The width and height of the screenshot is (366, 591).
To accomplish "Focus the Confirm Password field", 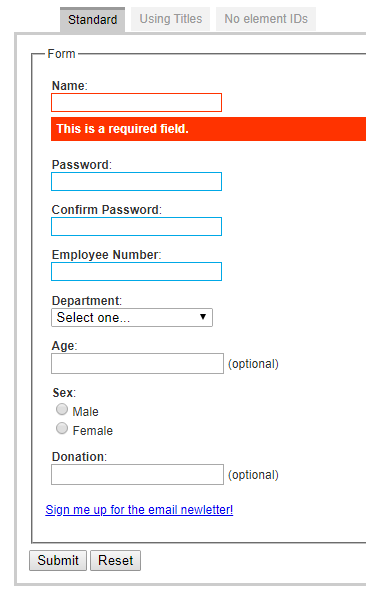I will pos(136,227).
